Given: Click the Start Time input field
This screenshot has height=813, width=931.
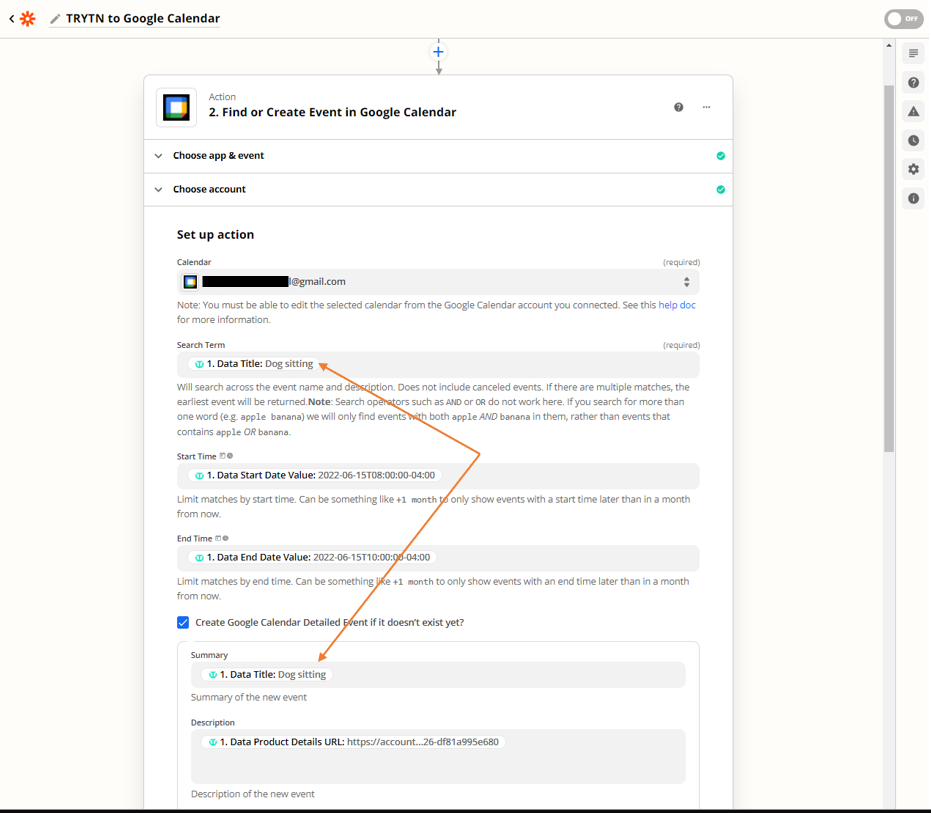Looking at the screenshot, I should [x=438, y=476].
